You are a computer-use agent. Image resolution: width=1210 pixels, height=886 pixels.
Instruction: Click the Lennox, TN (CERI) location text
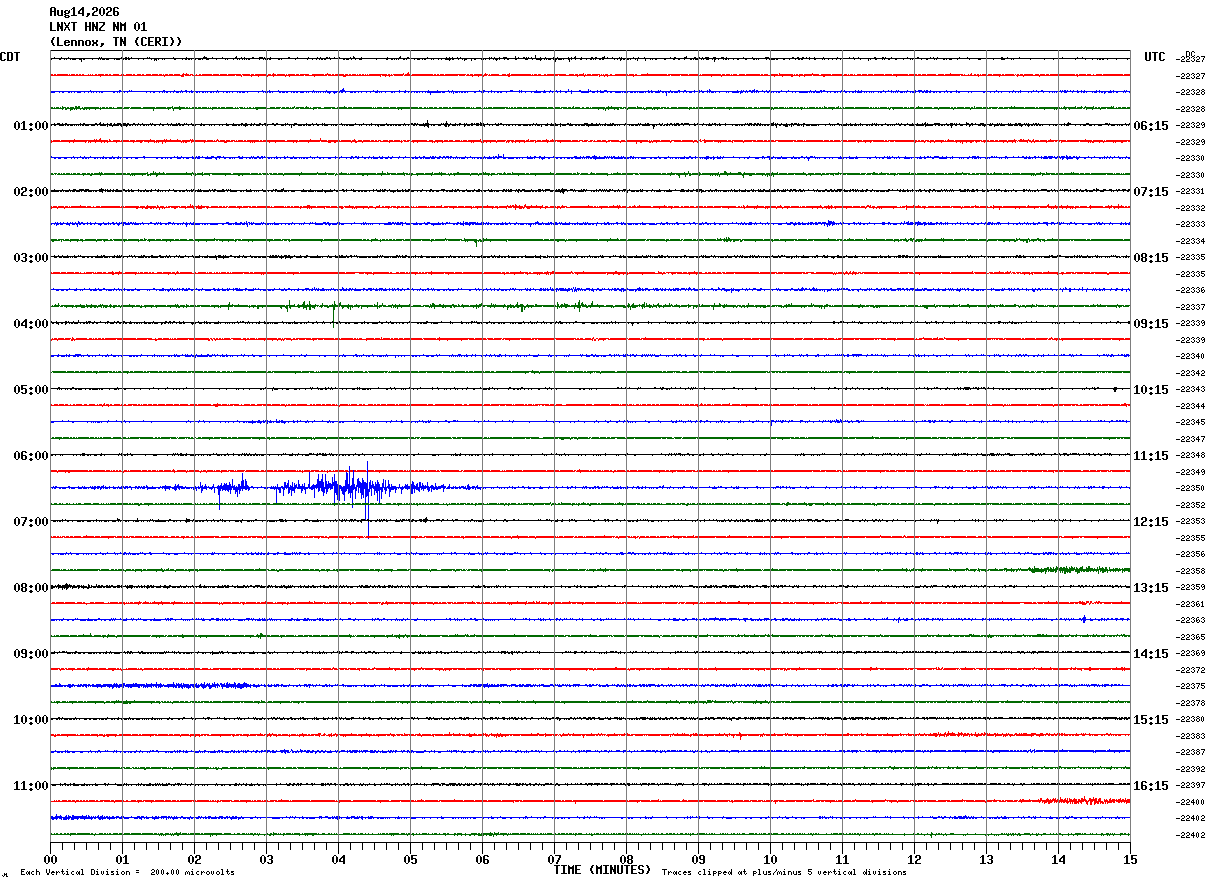[116, 42]
